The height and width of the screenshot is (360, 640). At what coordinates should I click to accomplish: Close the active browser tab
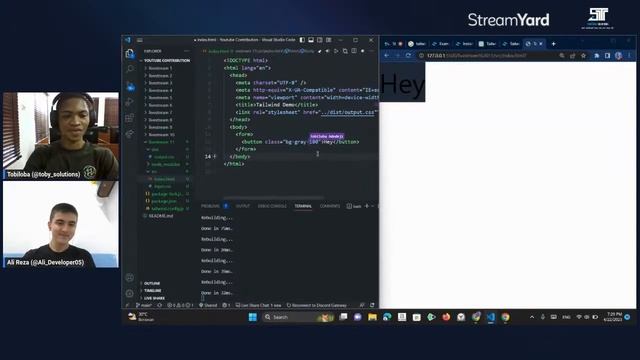pyautogui.click(x=541, y=44)
